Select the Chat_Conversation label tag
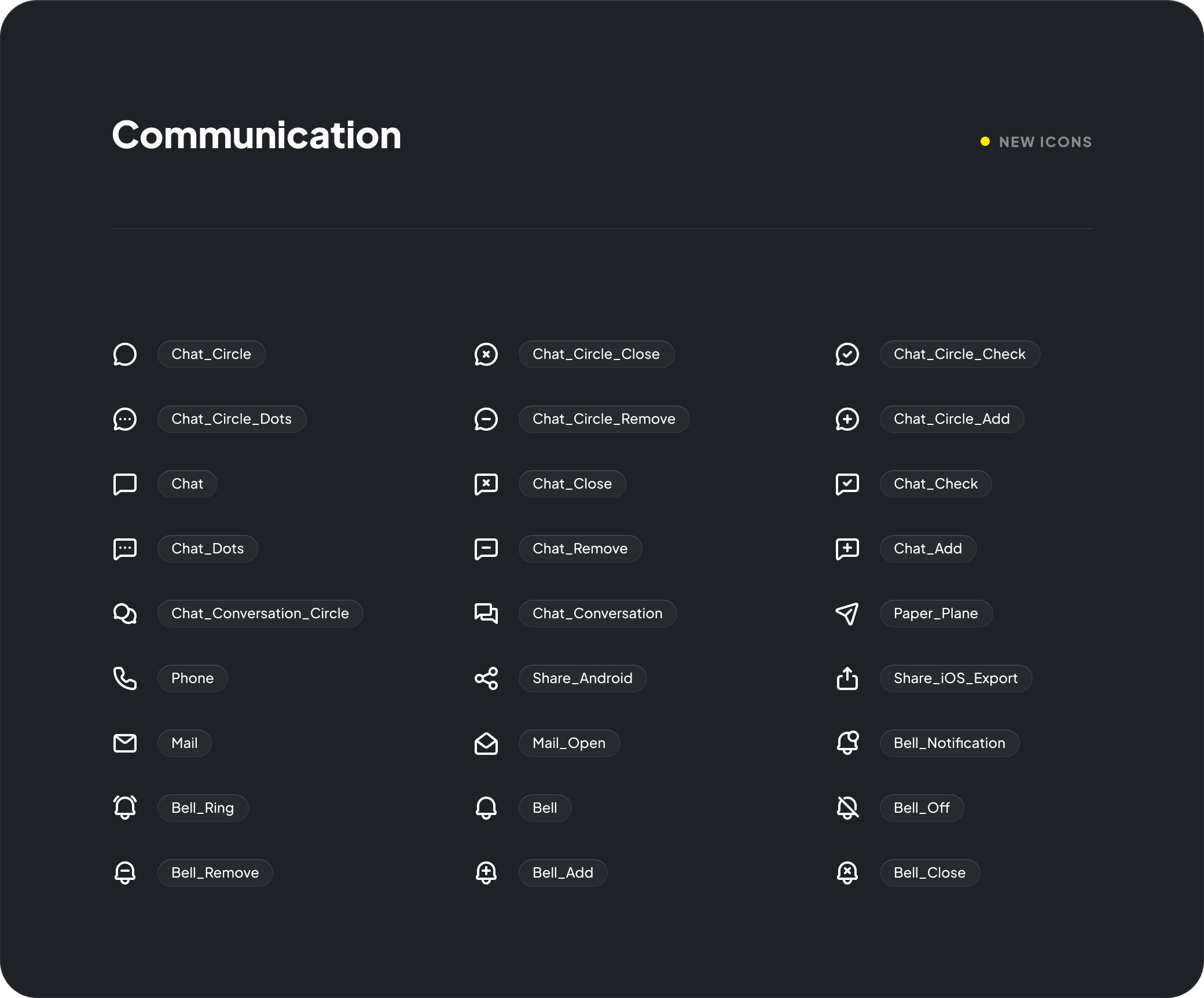1204x998 pixels. point(597,614)
